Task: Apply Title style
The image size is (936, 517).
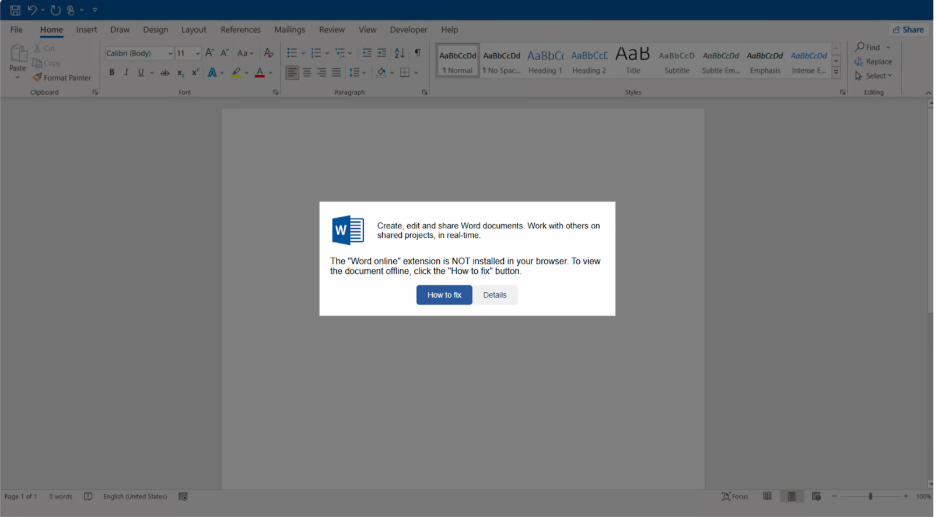Action: point(633,60)
